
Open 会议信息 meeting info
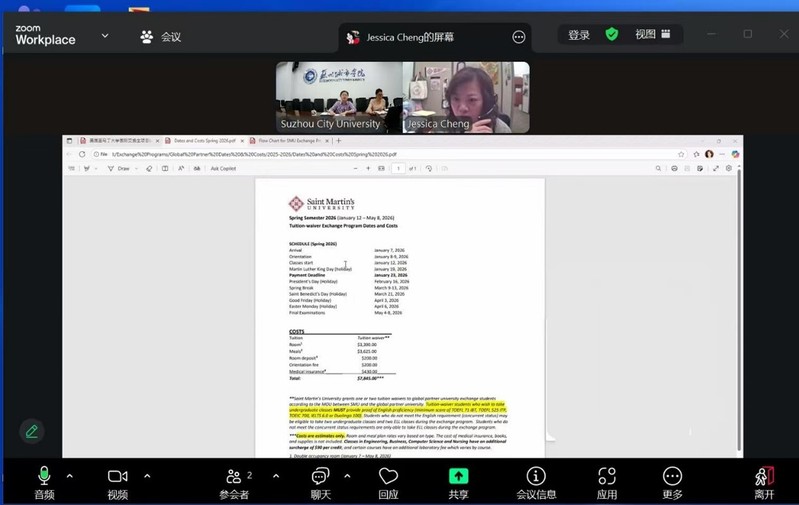point(536,480)
